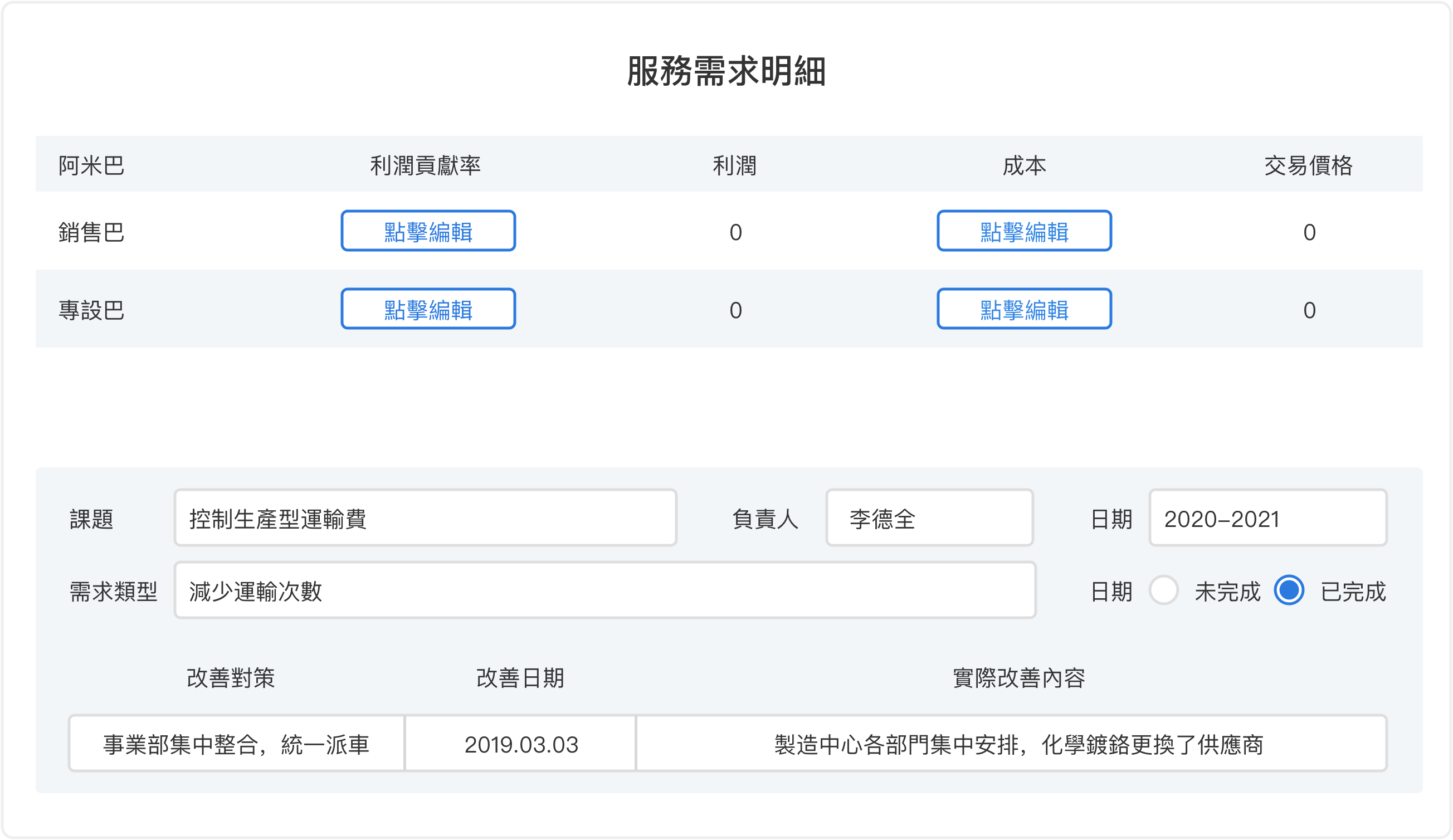Click 點擊編輯 for 銷售巴 利潤貢獻率
This screenshot has width=1453, height=840.
tap(428, 231)
